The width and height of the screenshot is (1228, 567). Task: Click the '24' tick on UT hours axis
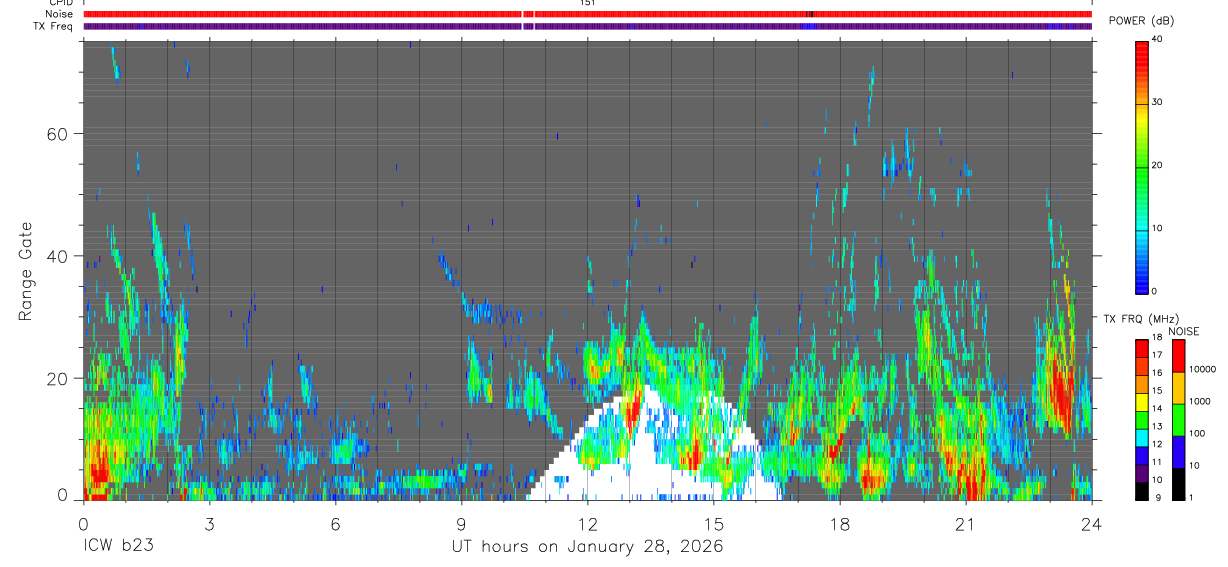click(1091, 522)
